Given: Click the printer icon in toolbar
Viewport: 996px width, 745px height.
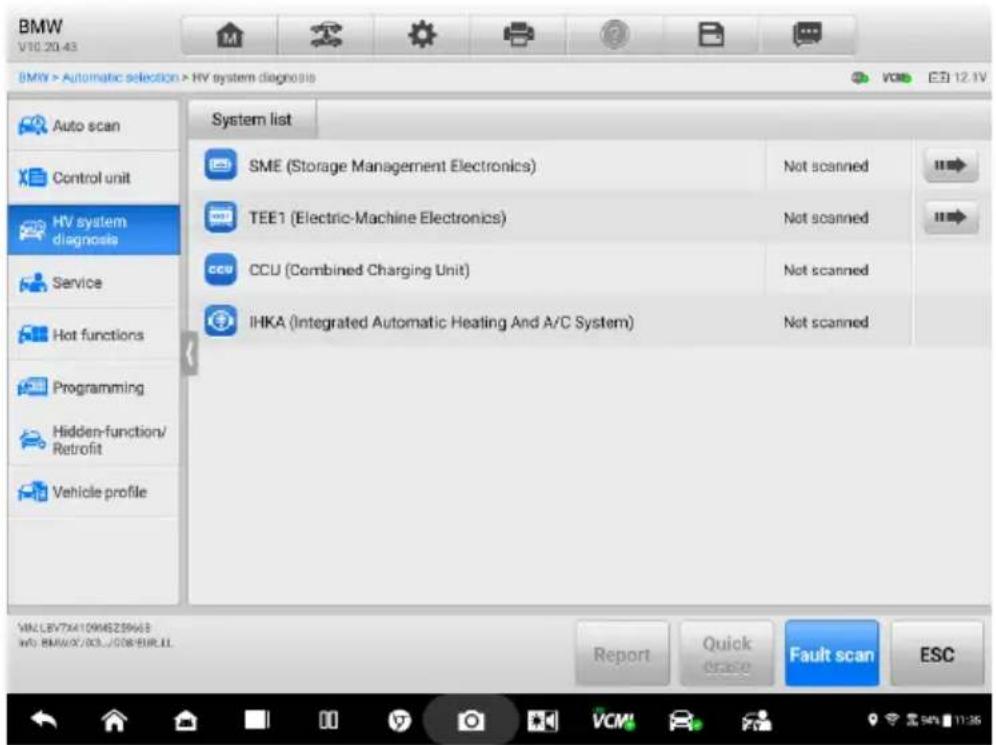Looking at the screenshot, I should (518, 35).
